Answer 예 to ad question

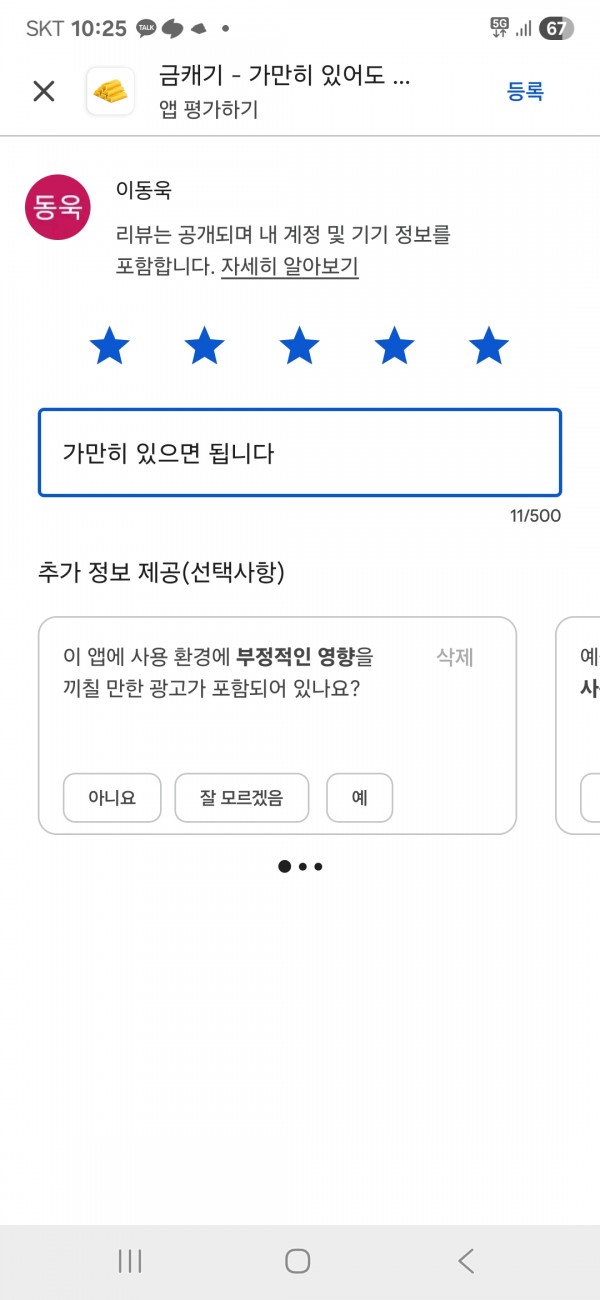(x=360, y=798)
